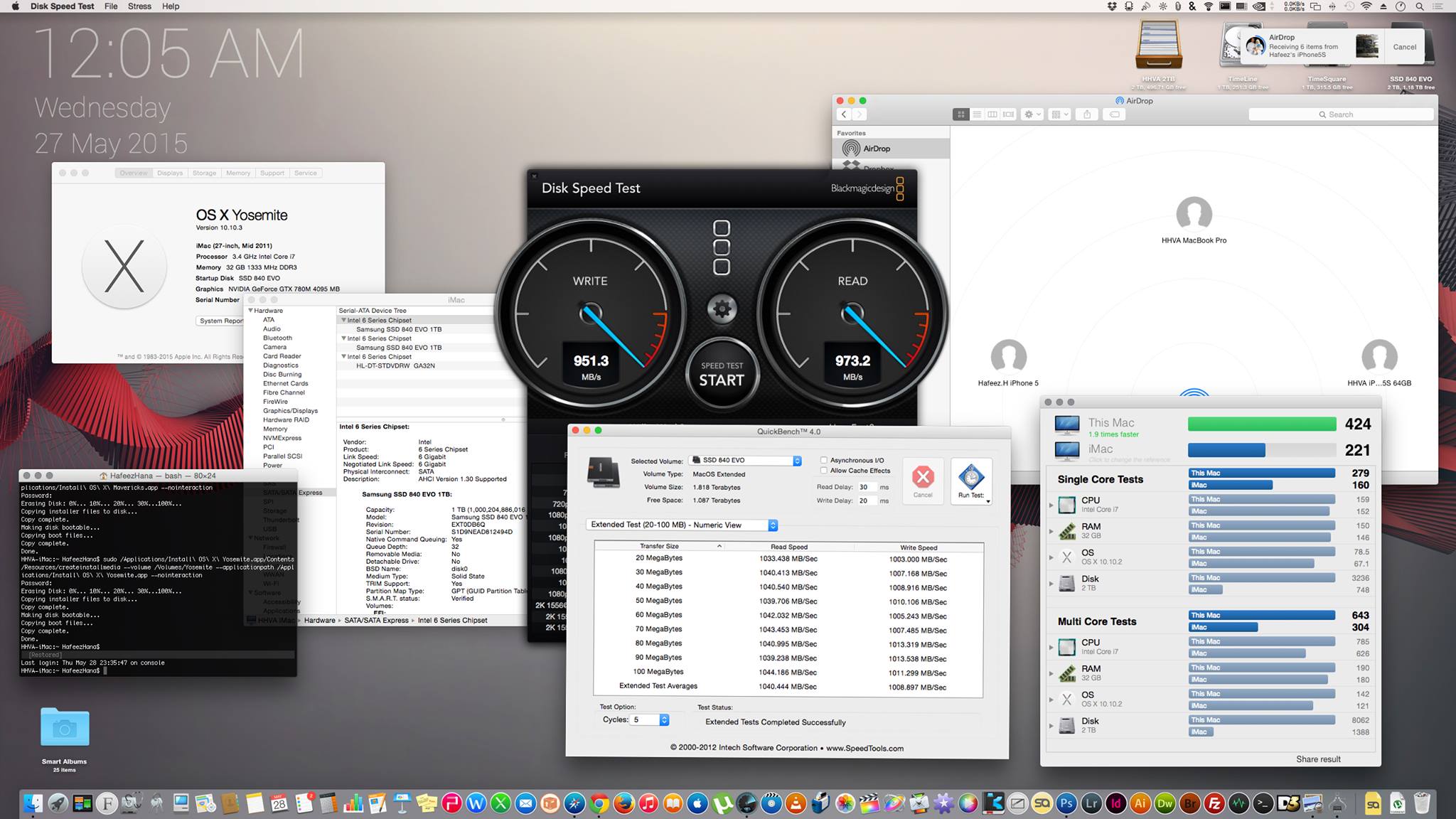
Task: Change the Cycles stepper value
Action: point(664,719)
